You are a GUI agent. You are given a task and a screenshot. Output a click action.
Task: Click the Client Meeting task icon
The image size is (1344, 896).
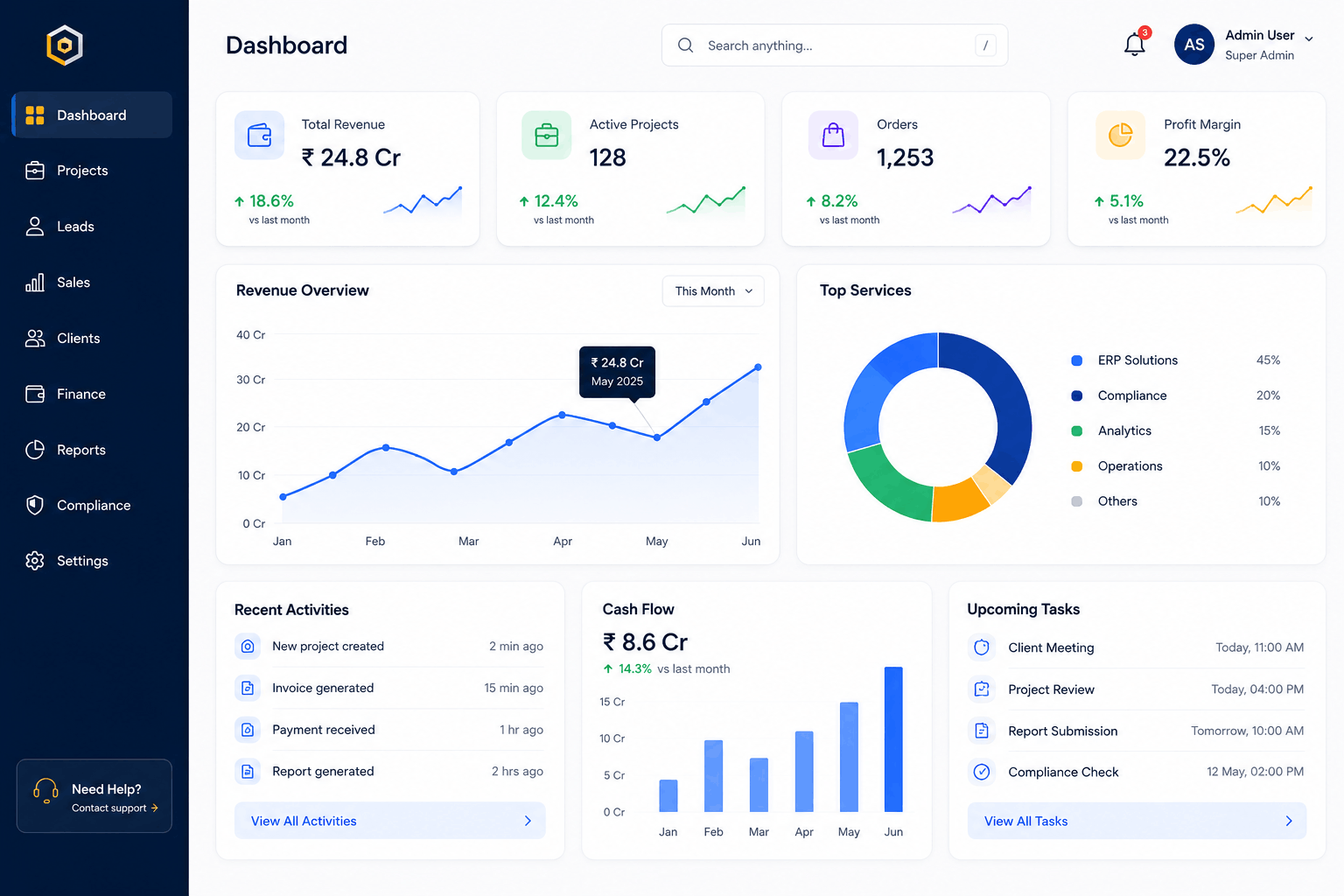pos(982,647)
